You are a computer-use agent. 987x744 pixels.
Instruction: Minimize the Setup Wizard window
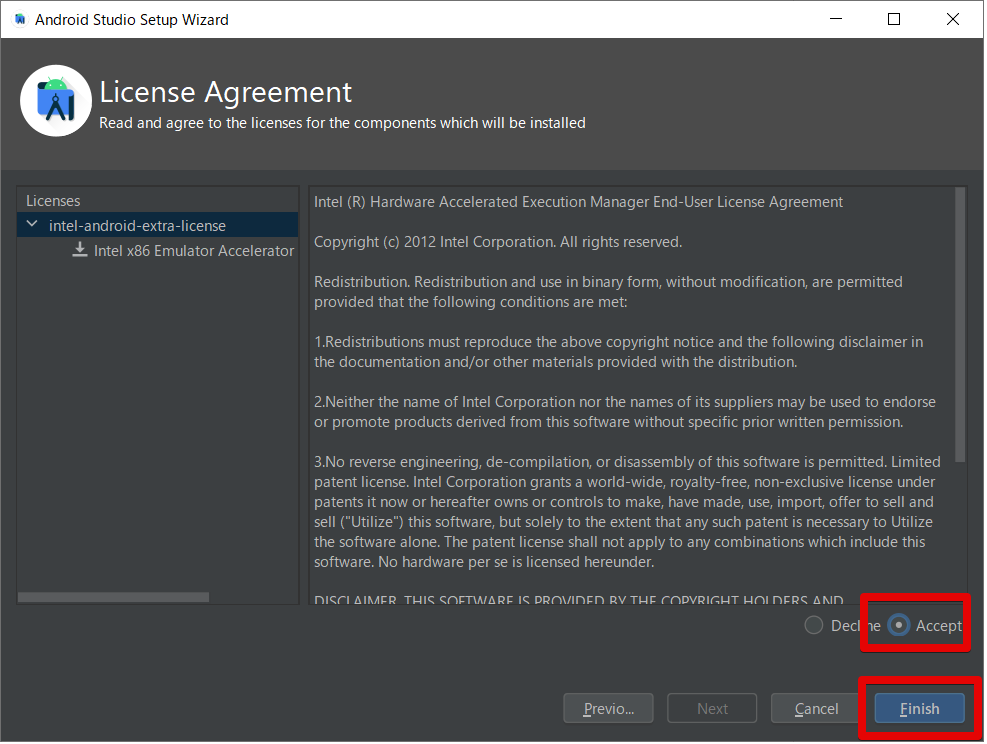point(836,19)
